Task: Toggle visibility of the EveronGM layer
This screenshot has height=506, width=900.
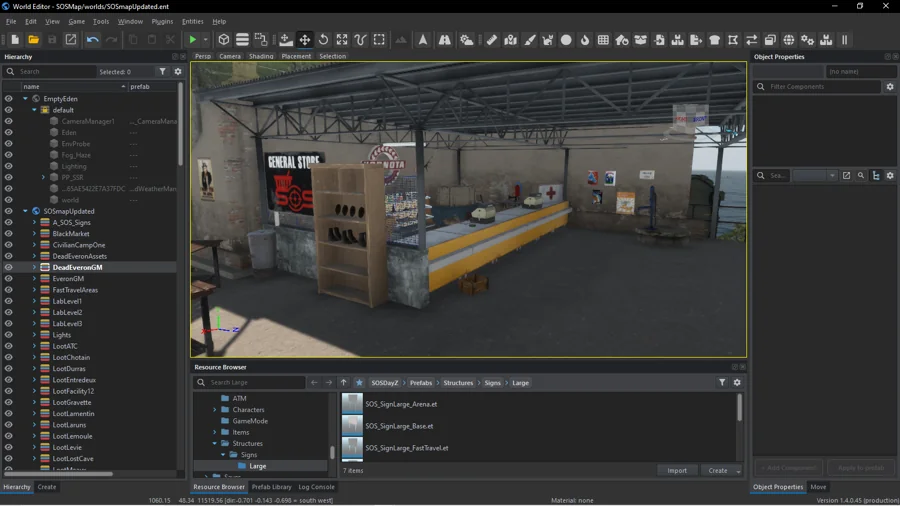Action: coord(9,279)
